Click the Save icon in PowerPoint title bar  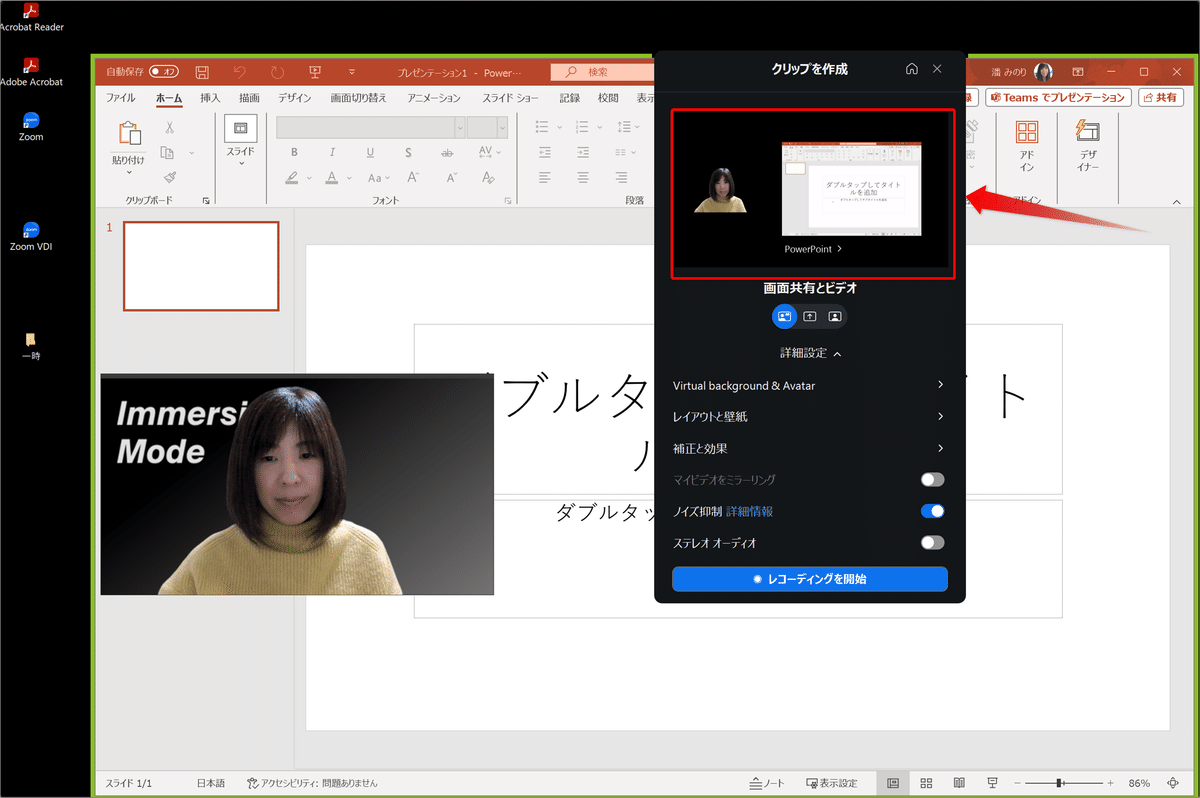tap(202, 72)
